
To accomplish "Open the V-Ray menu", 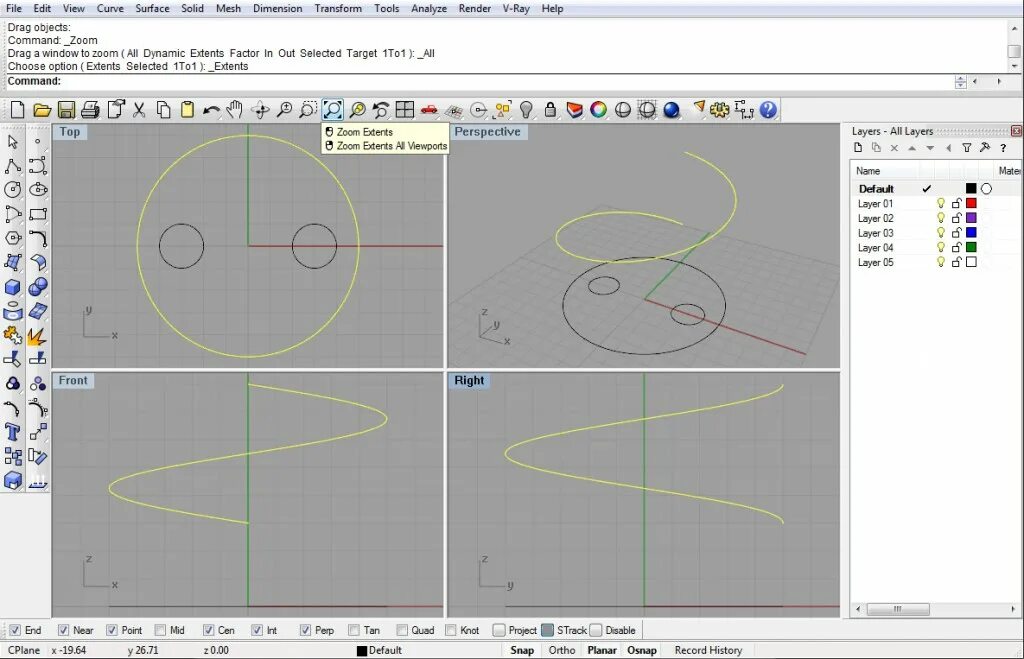I will 516,8.
